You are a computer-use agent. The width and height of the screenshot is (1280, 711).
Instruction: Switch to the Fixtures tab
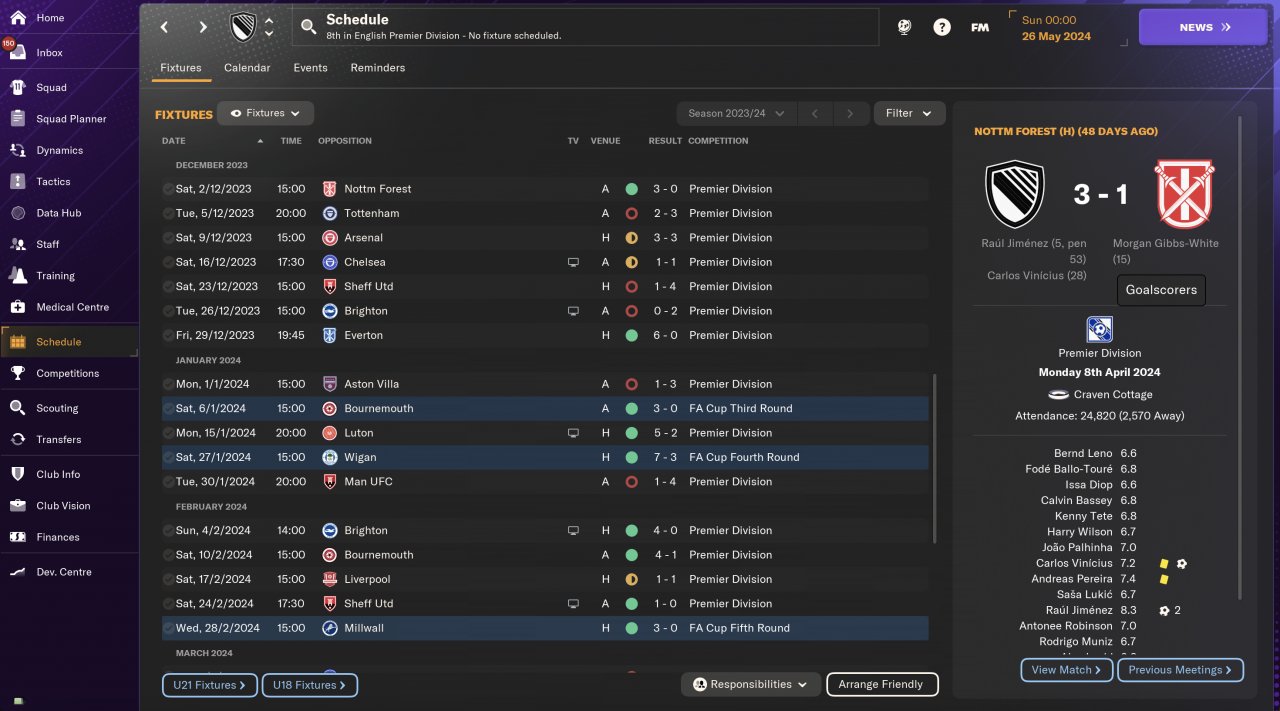[x=181, y=68]
